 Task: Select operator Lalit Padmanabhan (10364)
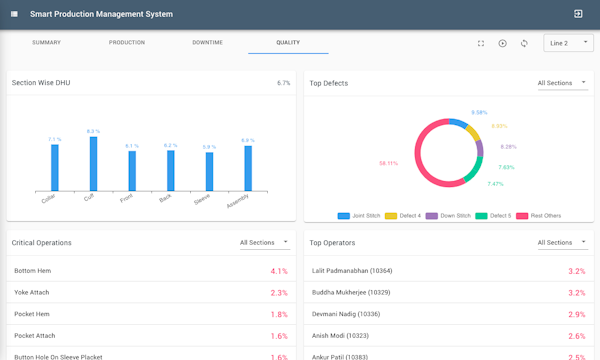[449, 271]
